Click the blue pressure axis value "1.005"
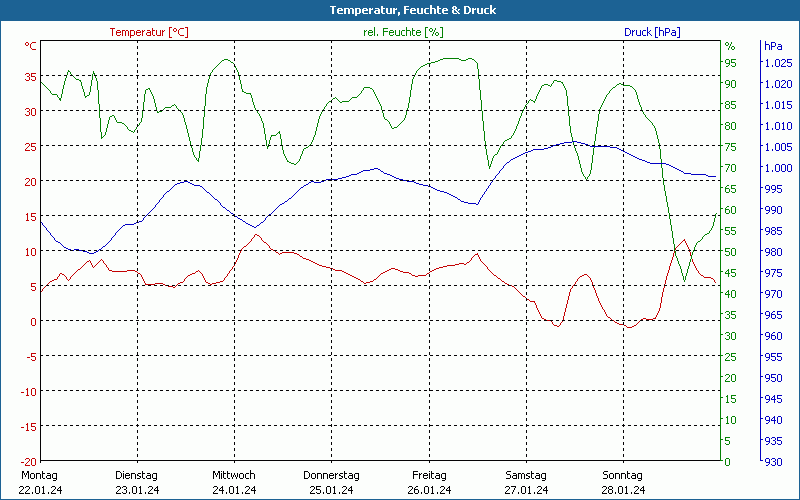This screenshot has width=800, height=500. click(779, 147)
